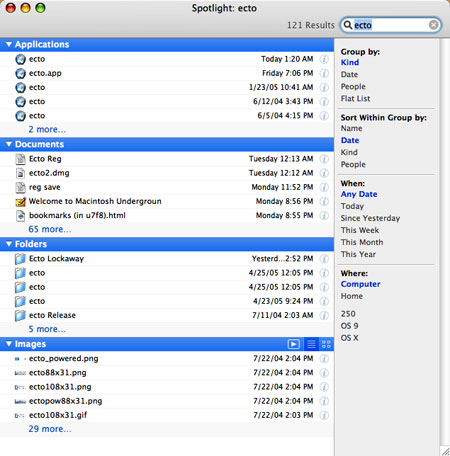The height and width of the screenshot is (456, 450).
Task: Show info for ecto Today 1:20 AM
Action: pyautogui.click(x=324, y=59)
